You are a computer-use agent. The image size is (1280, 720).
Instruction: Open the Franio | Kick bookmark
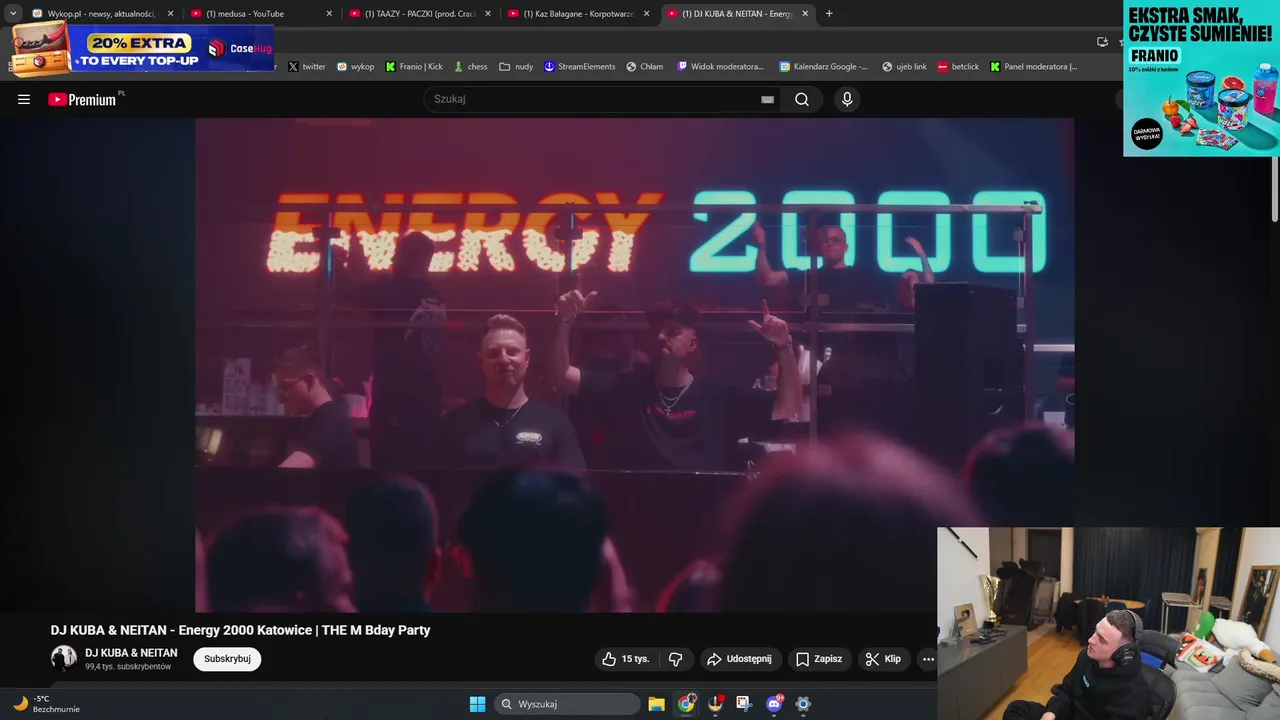(414, 67)
